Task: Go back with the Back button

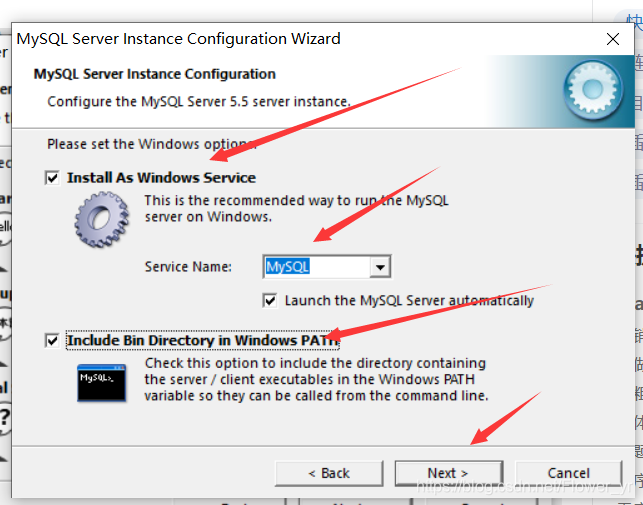Action: click(x=329, y=473)
